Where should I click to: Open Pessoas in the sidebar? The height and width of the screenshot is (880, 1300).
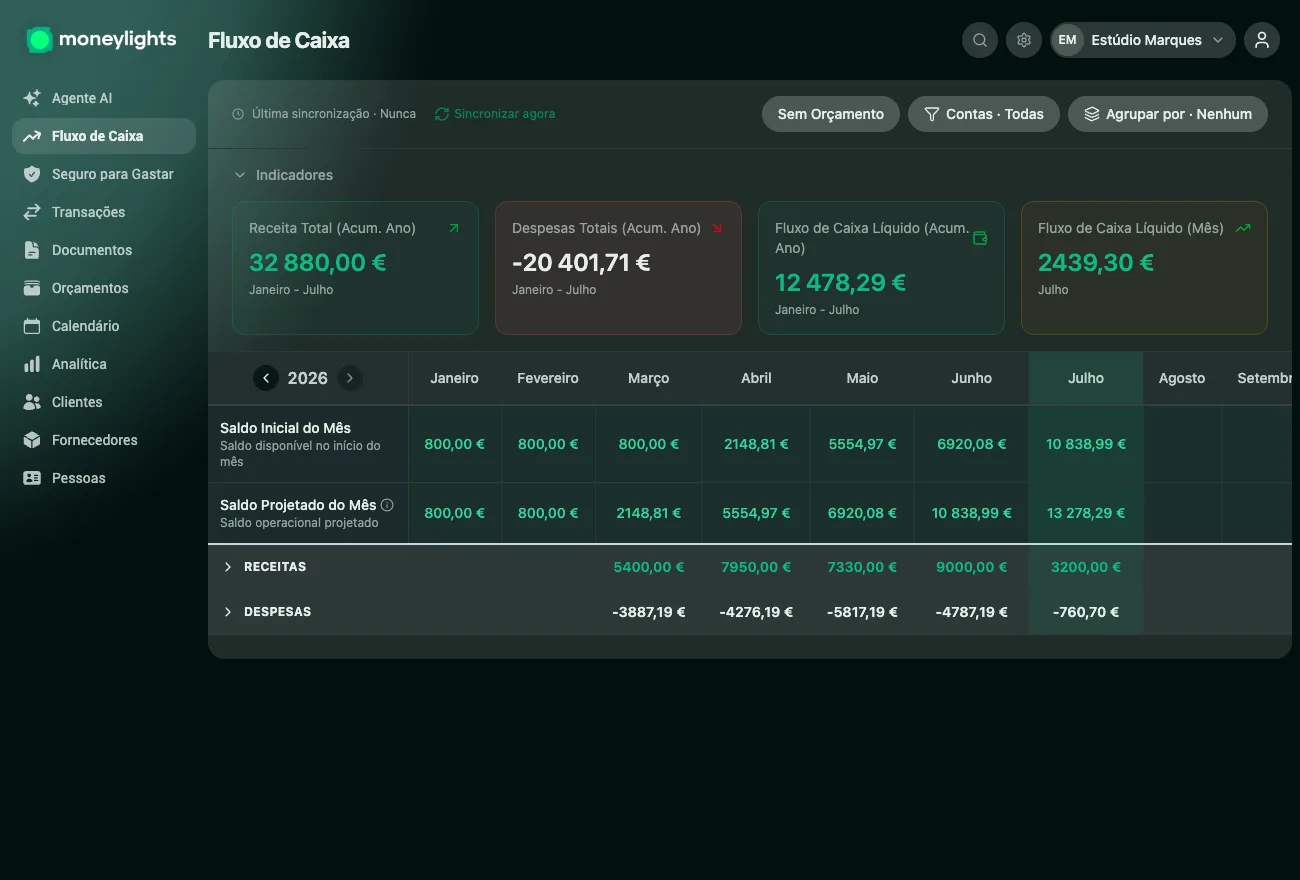[x=104, y=478]
